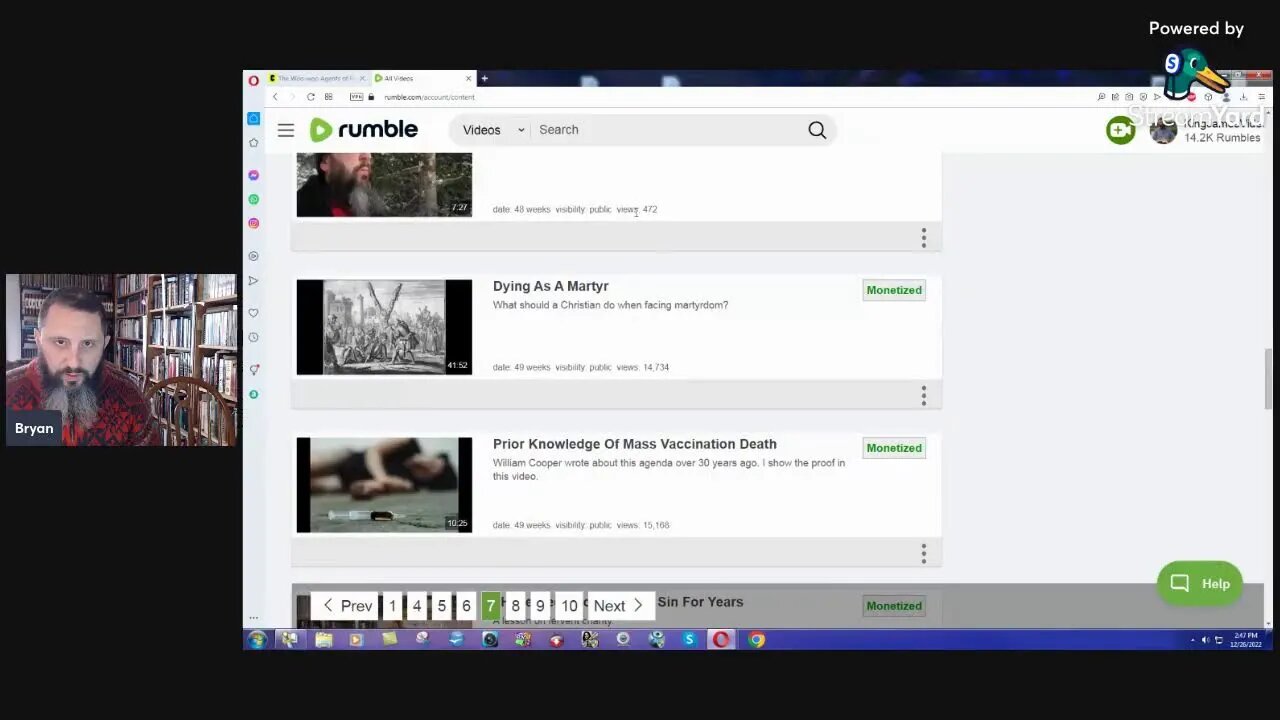
Task: Open the Dying As A Martyr title
Action: pyautogui.click(x=551, y=286)
